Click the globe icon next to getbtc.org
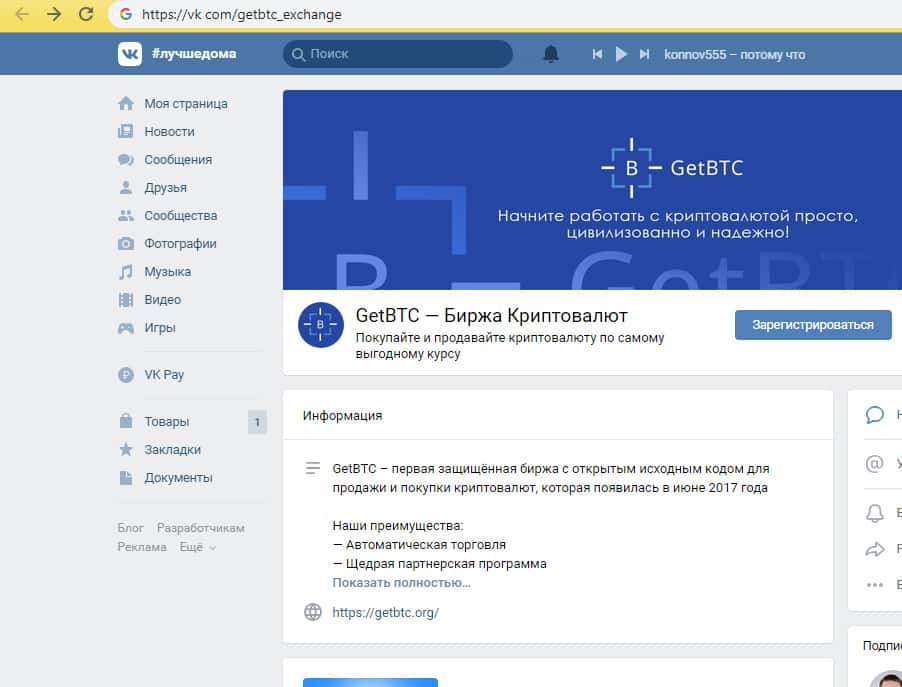Screen dimensions: 902x687 click(x=313, y=612)
